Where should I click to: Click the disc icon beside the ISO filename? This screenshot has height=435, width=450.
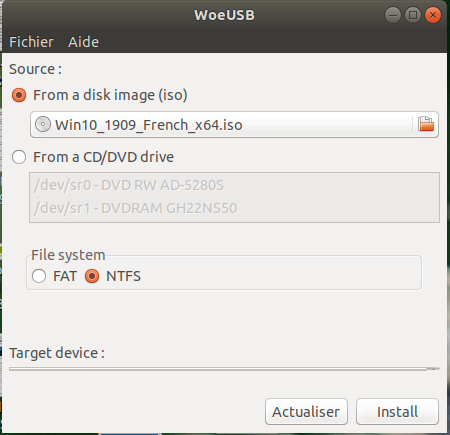(43, 124)
